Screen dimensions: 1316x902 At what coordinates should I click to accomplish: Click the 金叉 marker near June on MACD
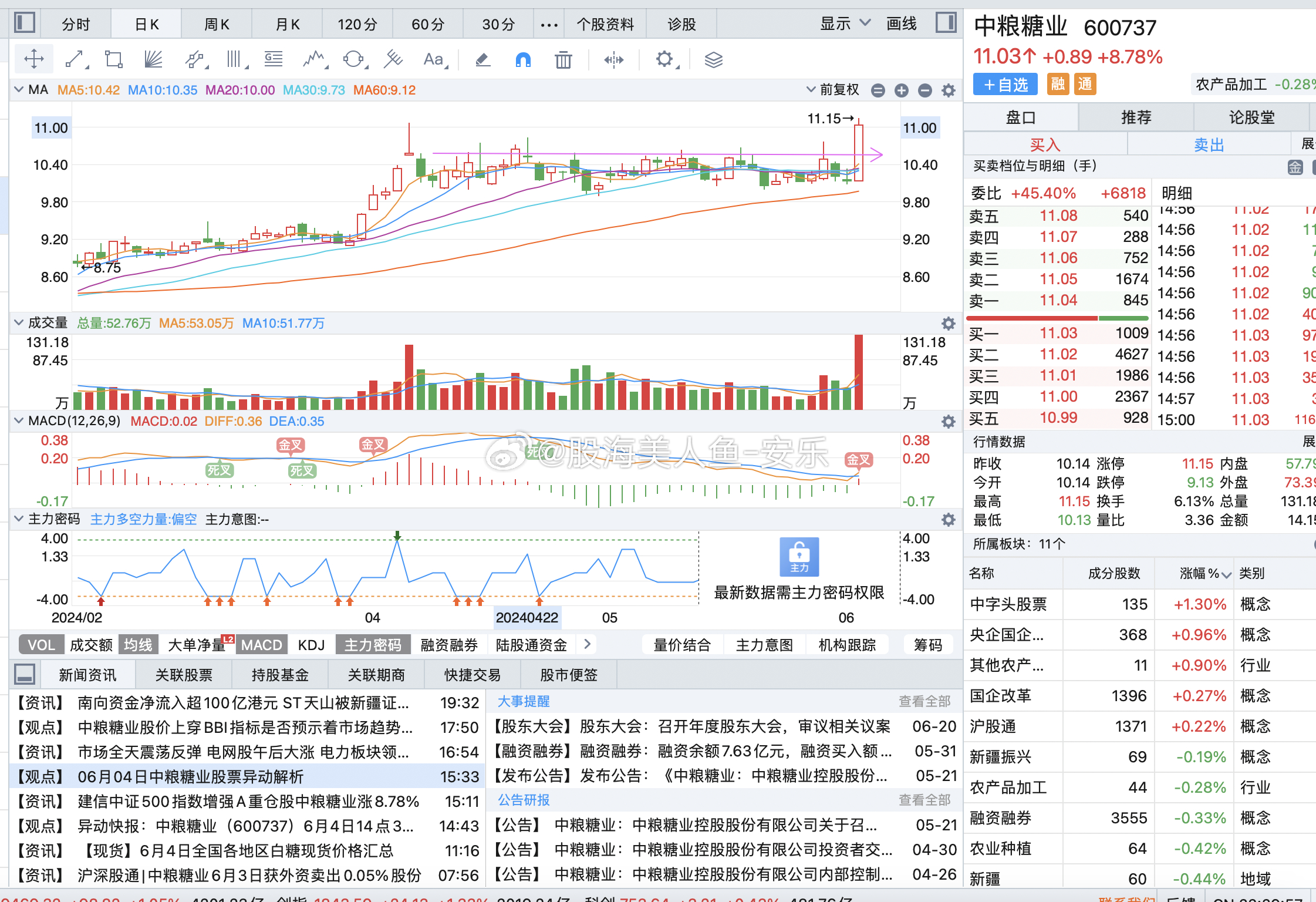tap(858, 460)
